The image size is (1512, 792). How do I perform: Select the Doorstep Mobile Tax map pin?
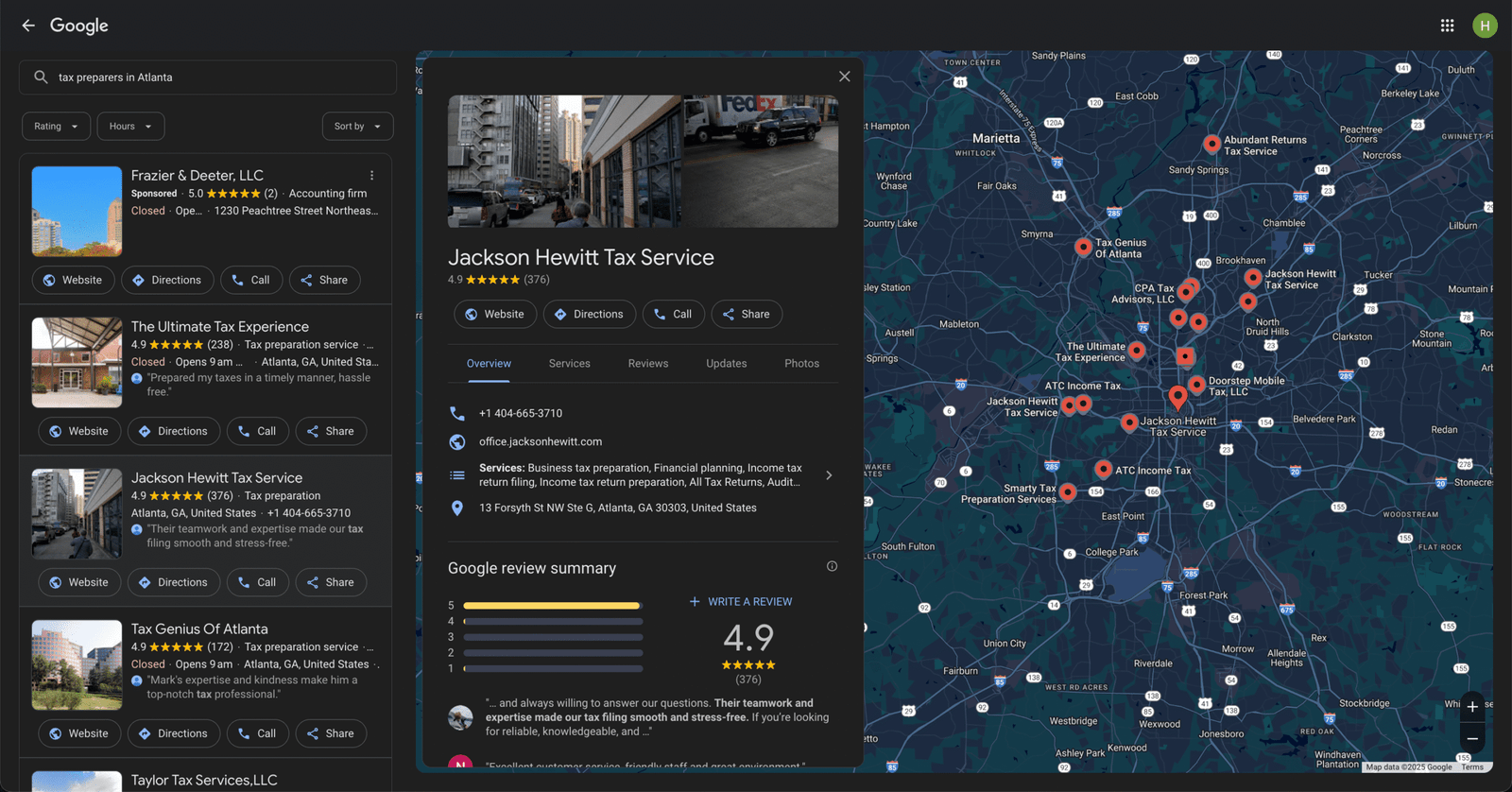click(1196, 385)
